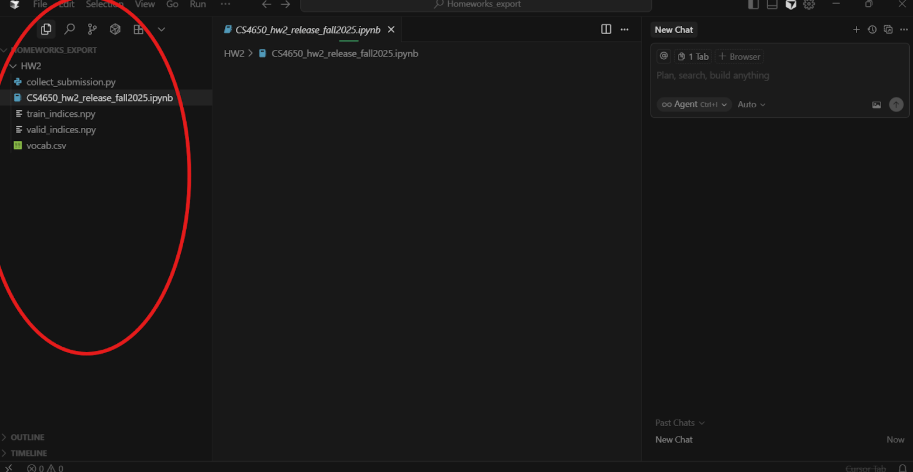
Task: Open collect_submission.py file
Action: [x=70, y=82]
